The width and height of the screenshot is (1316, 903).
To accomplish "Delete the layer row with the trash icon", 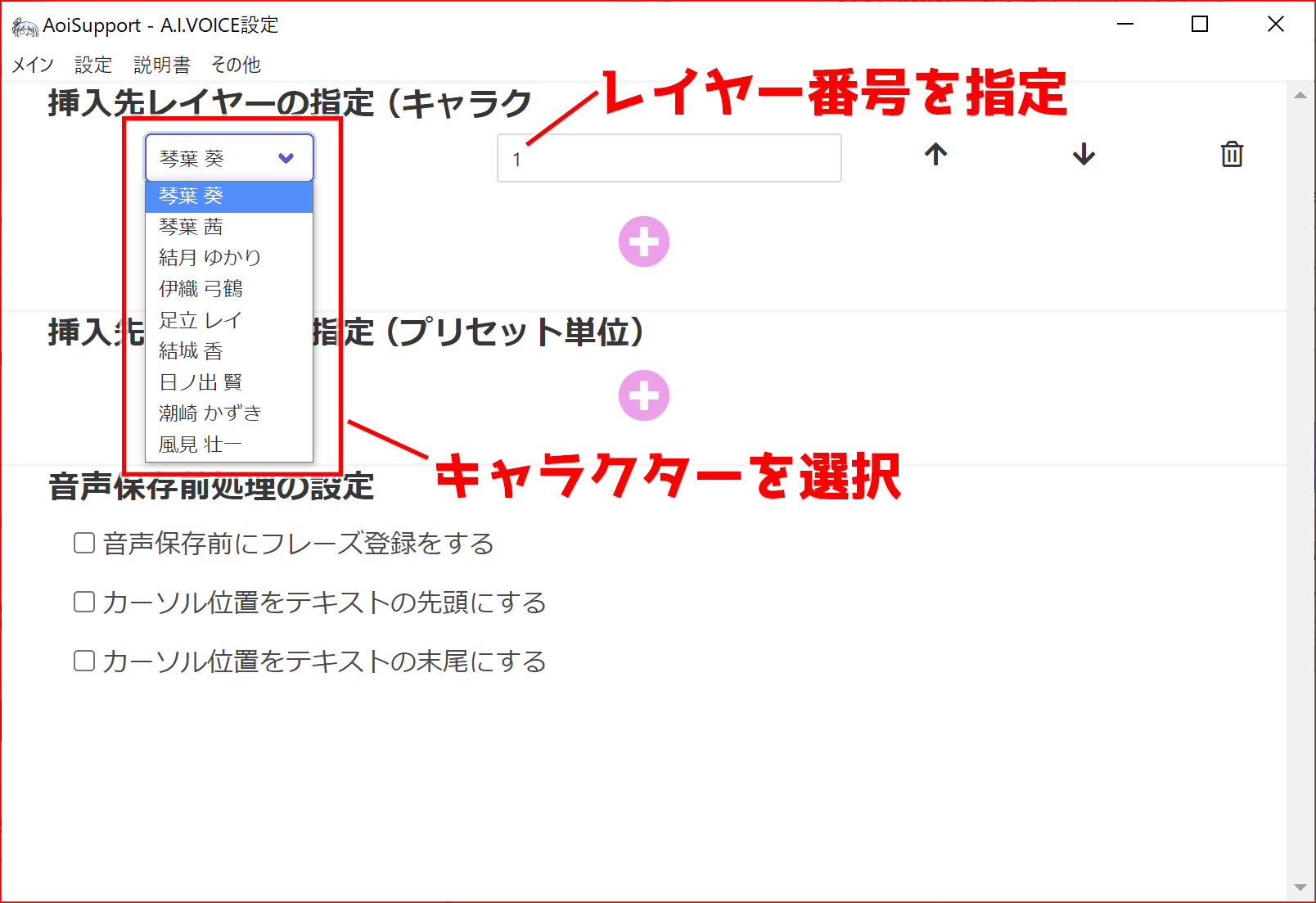I will pyautogui.click(x=1232, y=154).
